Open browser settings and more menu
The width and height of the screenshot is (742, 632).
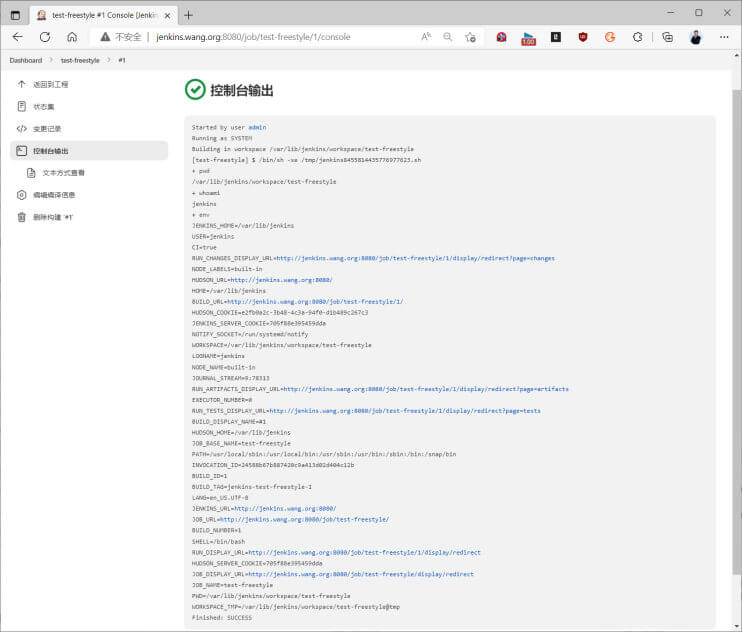(x=724, y=37)
